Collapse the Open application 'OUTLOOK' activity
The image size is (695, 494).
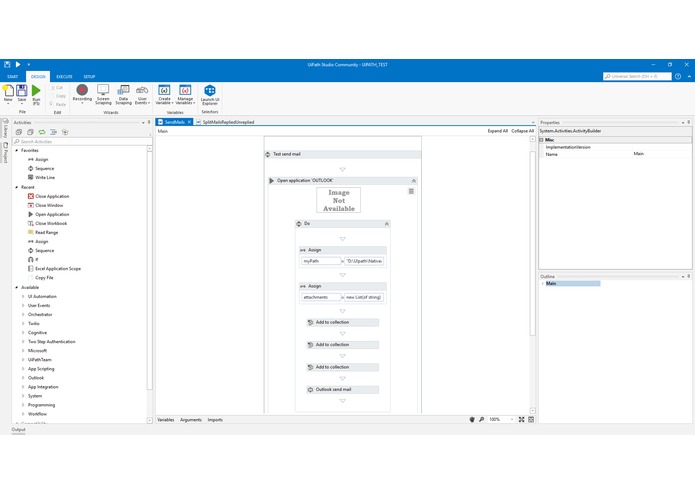[x=414, y=181]
